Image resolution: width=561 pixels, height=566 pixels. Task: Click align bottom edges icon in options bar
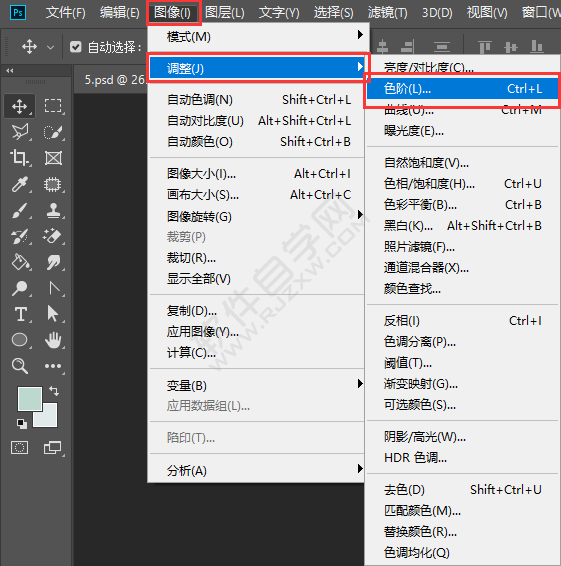pyautogui.click(x=537, y=47)
